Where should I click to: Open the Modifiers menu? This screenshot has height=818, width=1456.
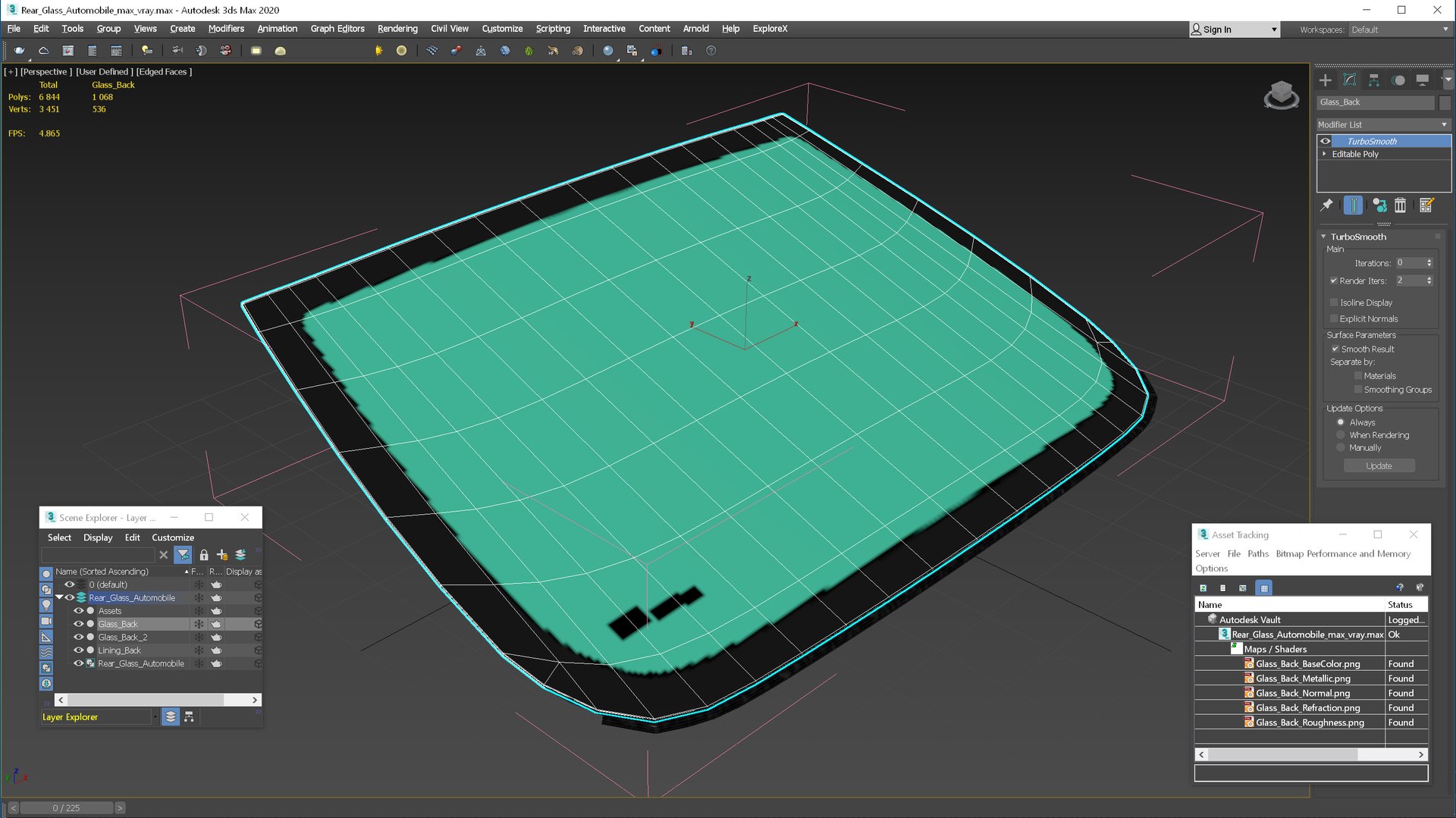(226, 29)
